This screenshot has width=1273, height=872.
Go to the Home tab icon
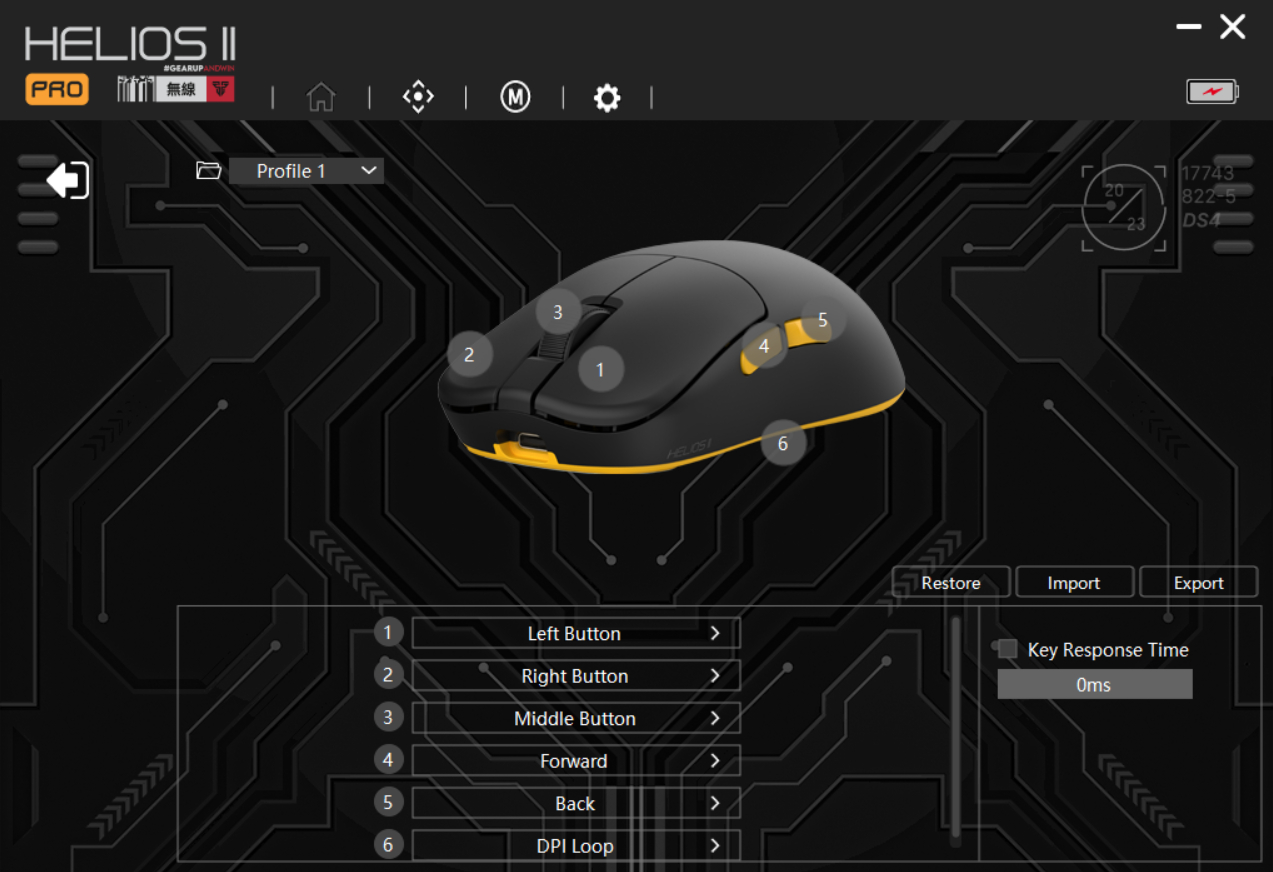[321, 97]
